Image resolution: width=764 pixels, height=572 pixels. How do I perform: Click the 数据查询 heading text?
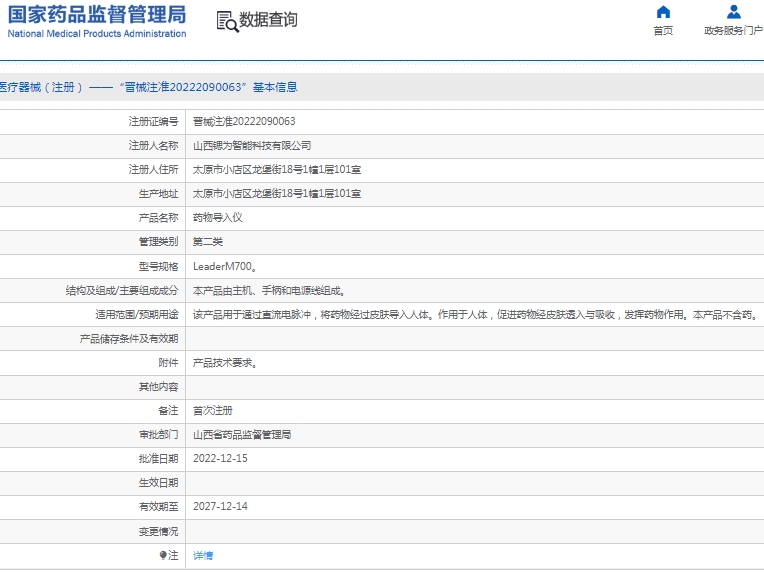(268, 20)
